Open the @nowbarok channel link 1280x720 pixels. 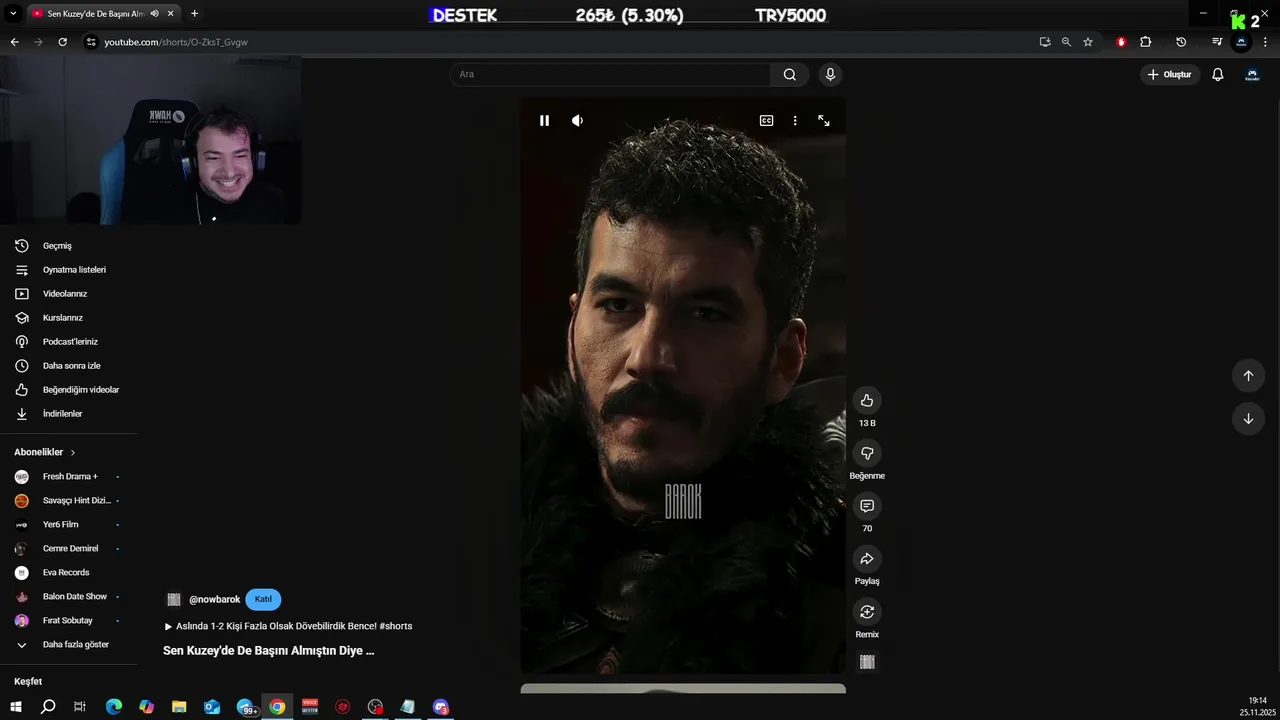click(x=214, y=600)
